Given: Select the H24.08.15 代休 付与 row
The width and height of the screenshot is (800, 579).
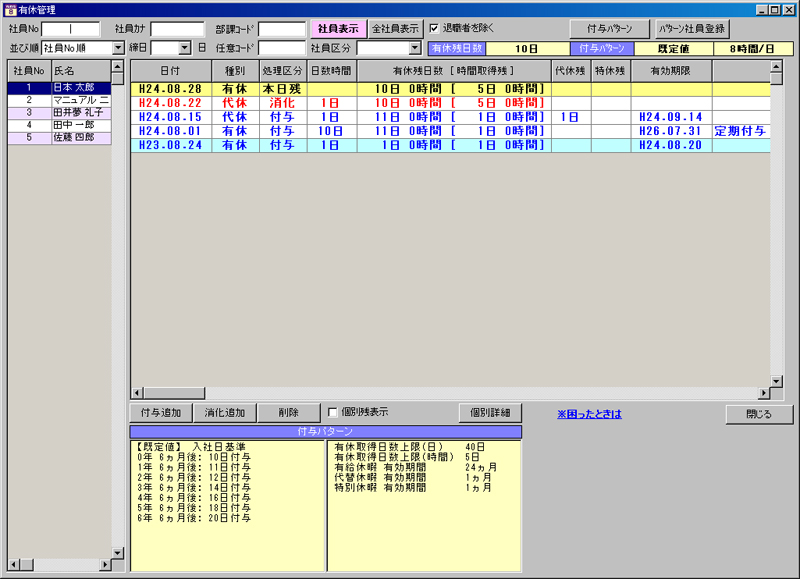Looking at the screenshot, I should pos(450,117).
